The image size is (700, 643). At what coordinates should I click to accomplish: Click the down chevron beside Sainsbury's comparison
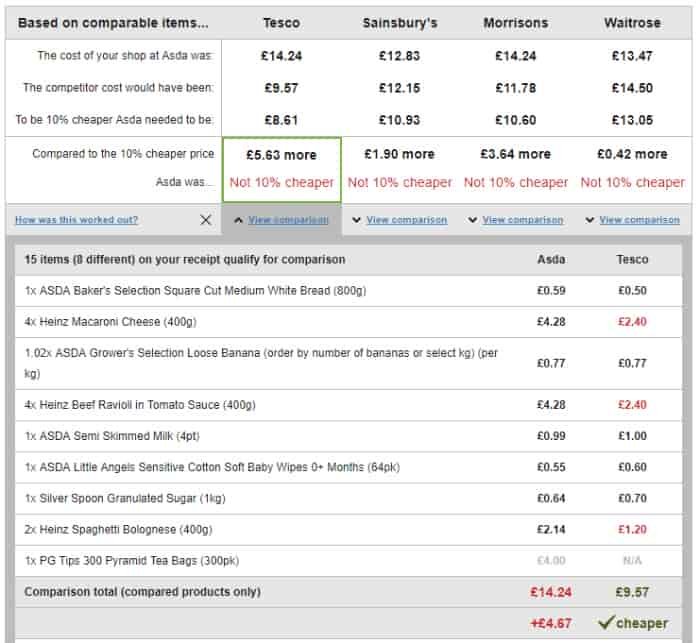coord(356,220)
